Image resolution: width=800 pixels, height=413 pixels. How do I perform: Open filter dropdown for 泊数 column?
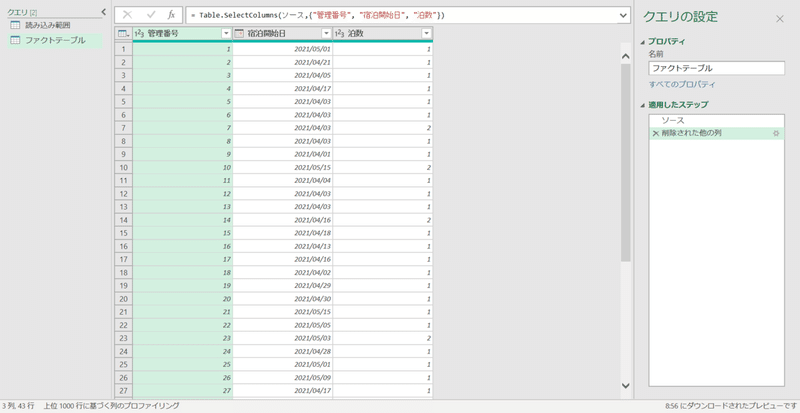click(427, 33)
